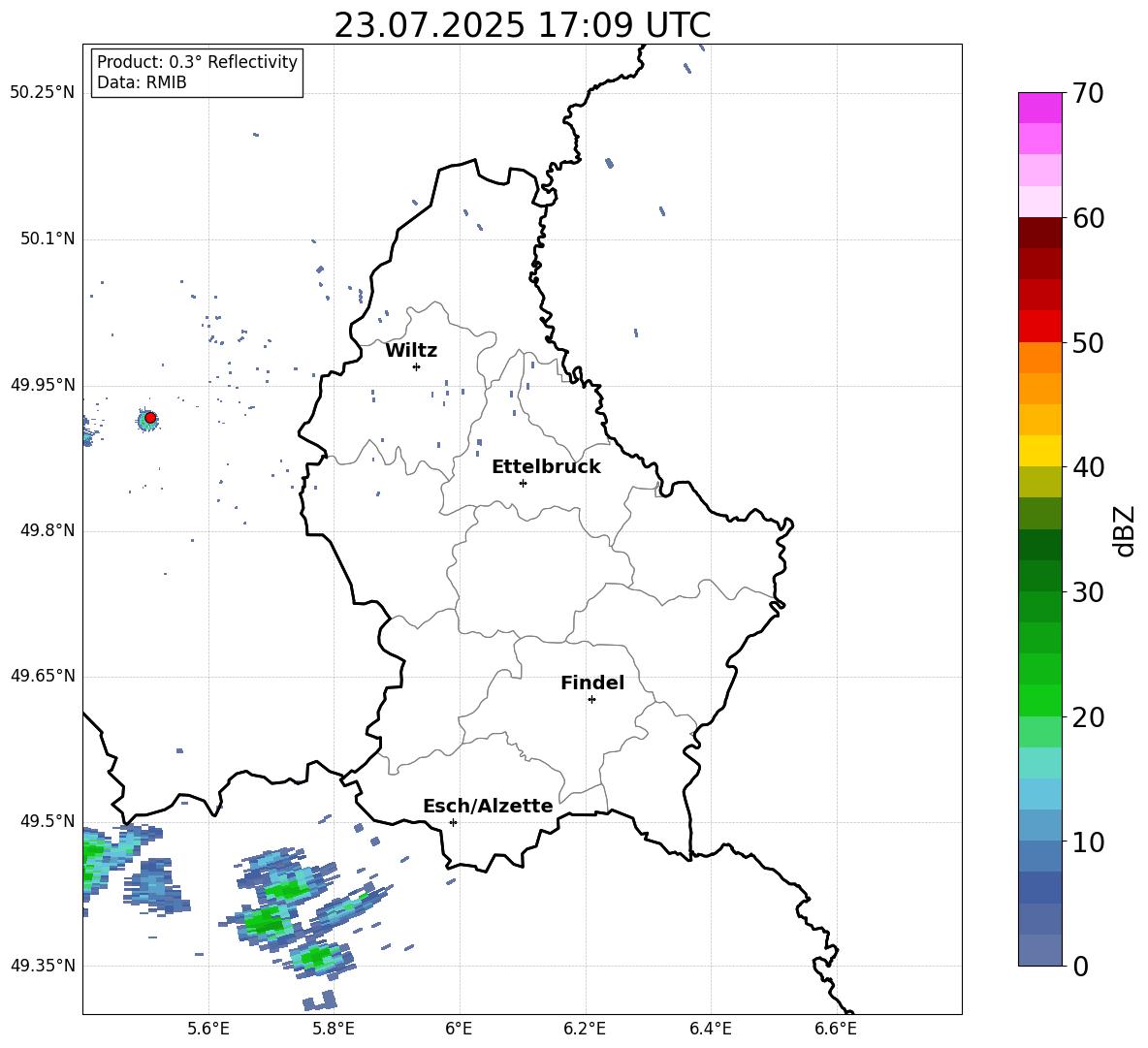Click the 49.65°N latitude label
Screen dimensions: 1148x1048
pos(43,676)
